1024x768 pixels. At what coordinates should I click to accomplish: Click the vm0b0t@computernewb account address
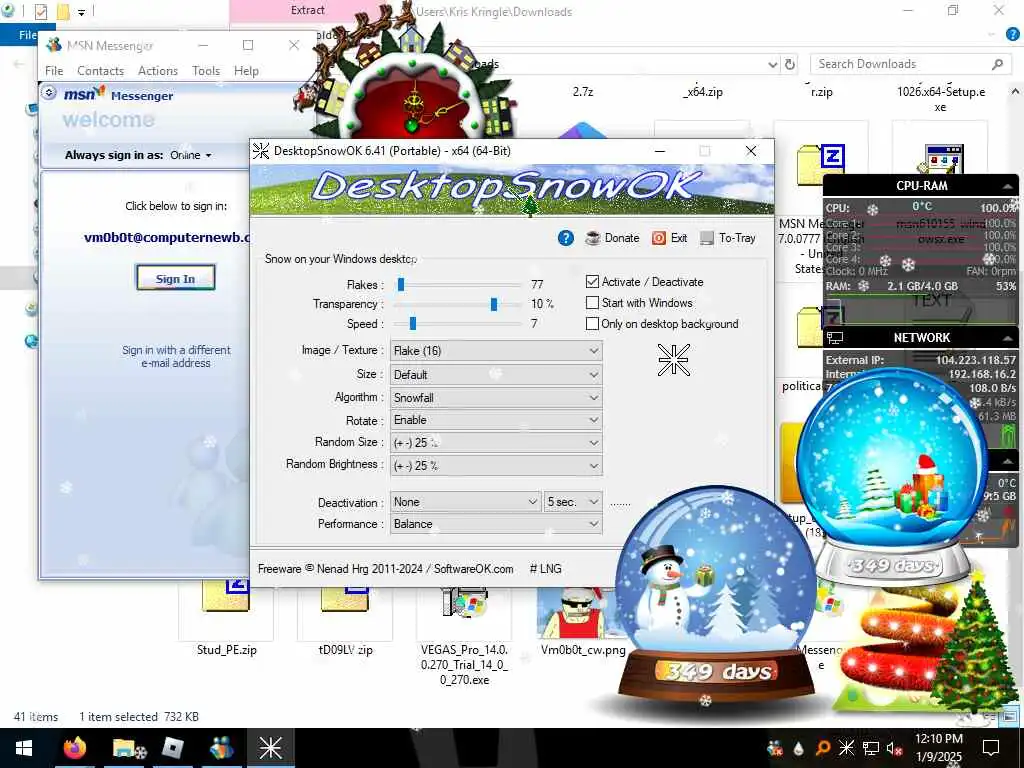click(x=167, y=238)
